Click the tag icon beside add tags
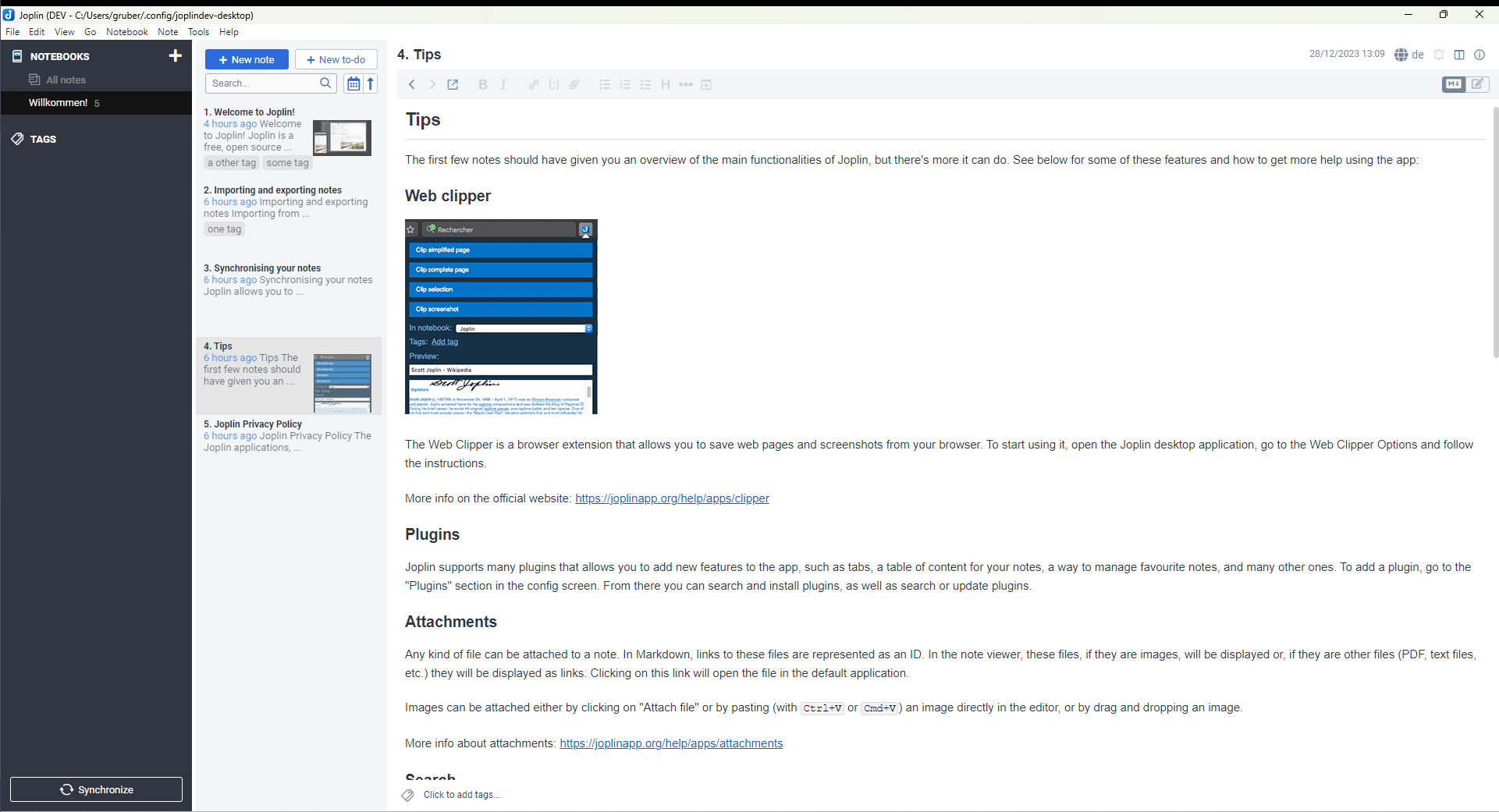This screenshot has height=812, width=1499. [x=407, y=795]
